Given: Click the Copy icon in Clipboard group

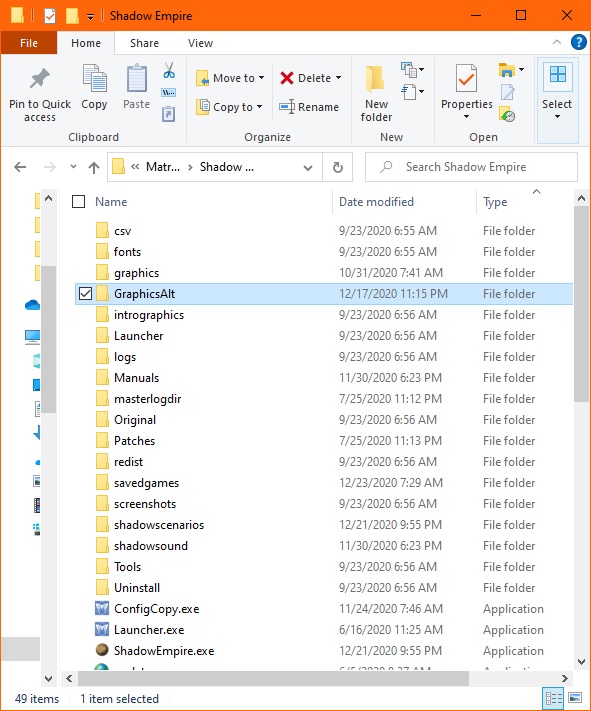Looking at the screenshot, I should tap(94, 78).
